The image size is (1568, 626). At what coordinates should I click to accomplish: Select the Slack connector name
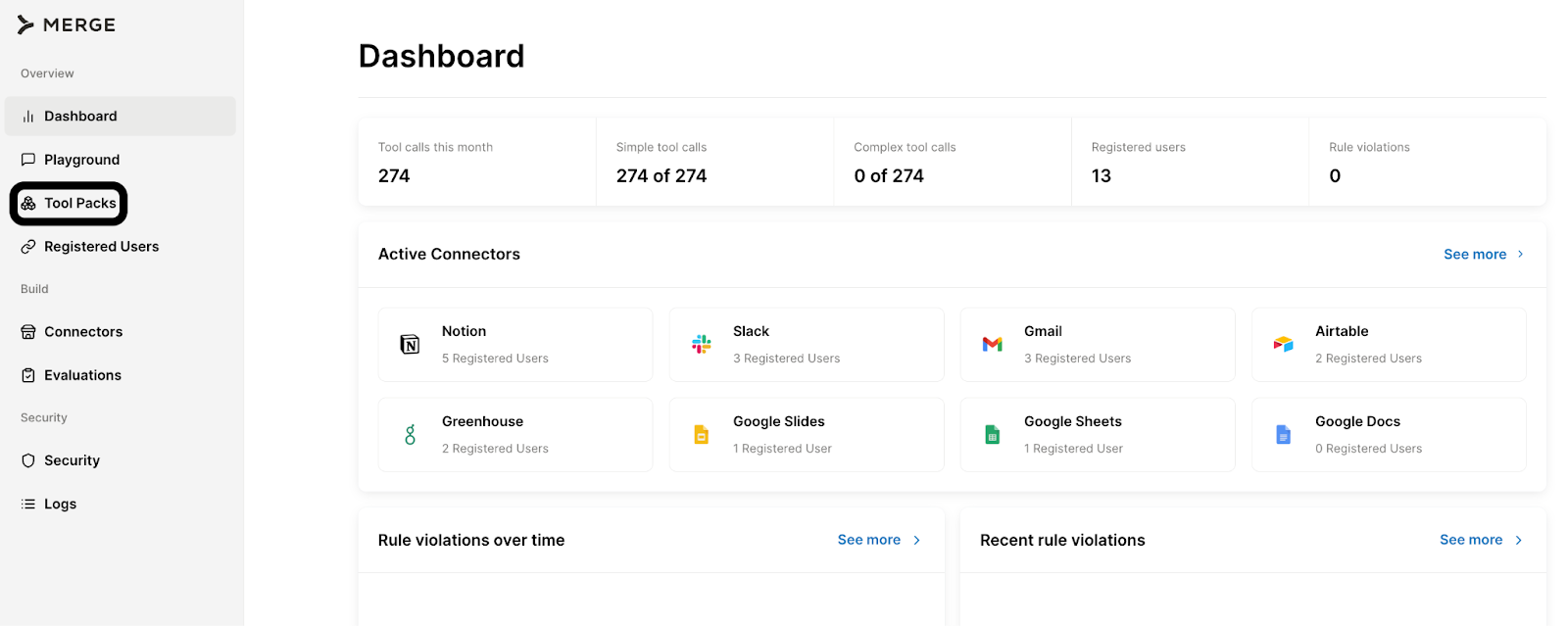click(751, 331)
